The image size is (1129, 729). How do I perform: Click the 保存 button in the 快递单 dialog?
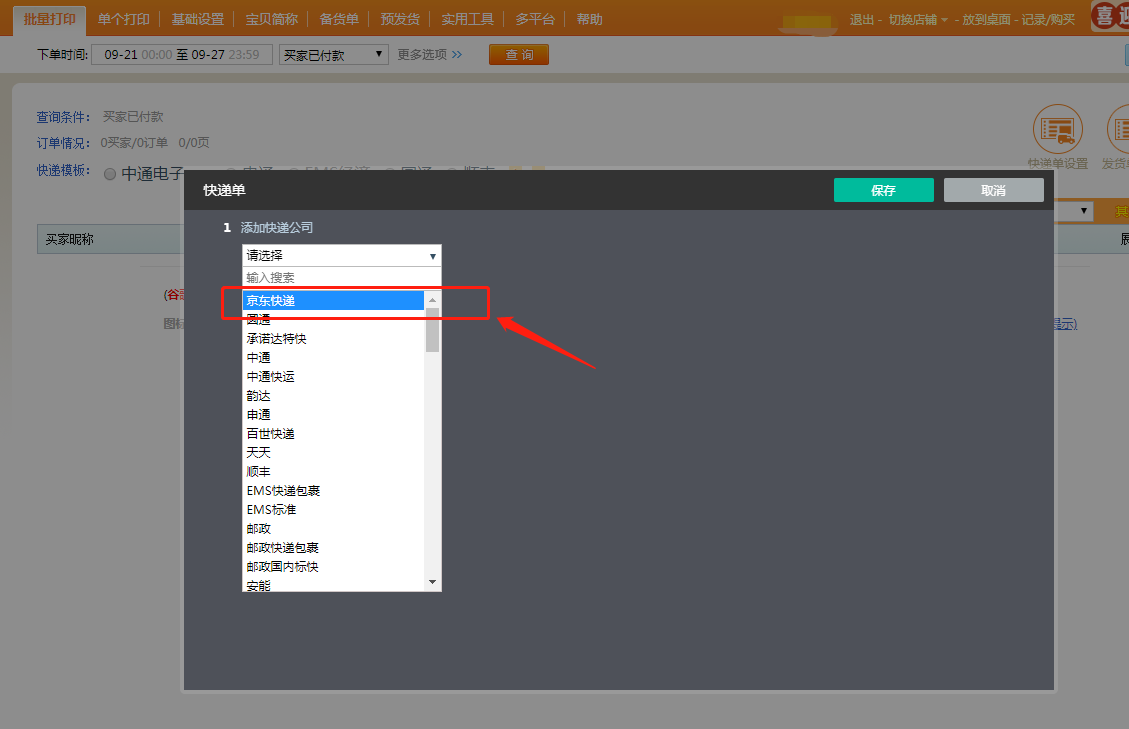[x=883, y=190]
